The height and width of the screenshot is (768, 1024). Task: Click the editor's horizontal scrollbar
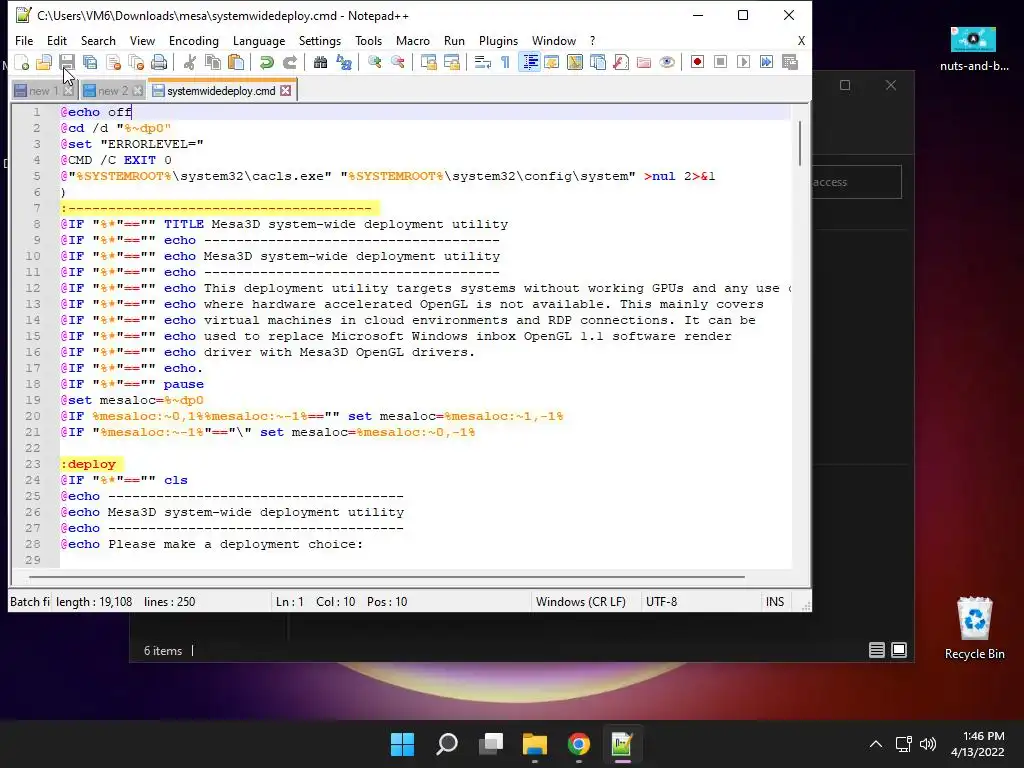[387, 577]
